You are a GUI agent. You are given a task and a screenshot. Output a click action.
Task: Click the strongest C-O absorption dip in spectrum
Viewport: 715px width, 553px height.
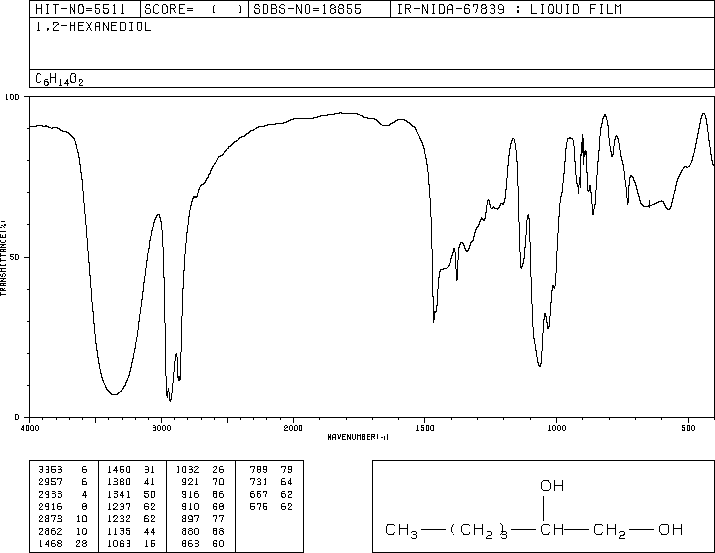[x=539, y=365]
